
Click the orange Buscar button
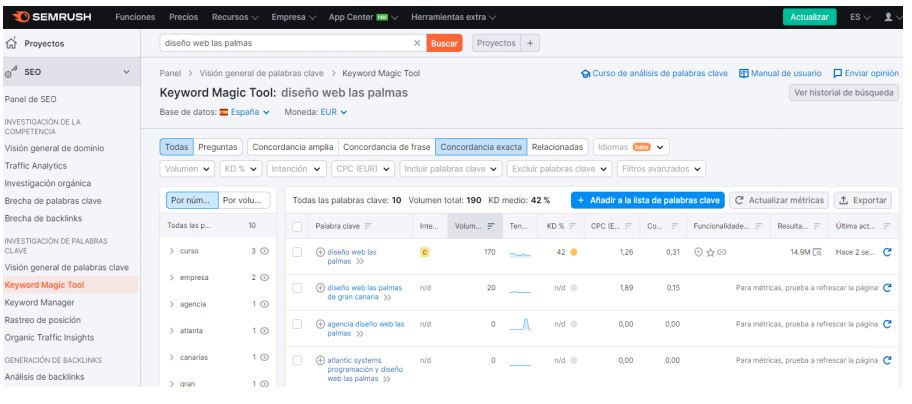click(x=444, y=43)
